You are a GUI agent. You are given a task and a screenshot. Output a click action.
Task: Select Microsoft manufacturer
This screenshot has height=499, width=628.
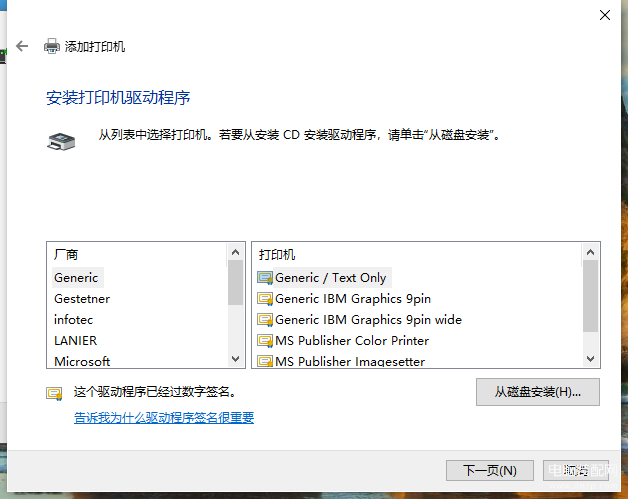click(82, 361)
